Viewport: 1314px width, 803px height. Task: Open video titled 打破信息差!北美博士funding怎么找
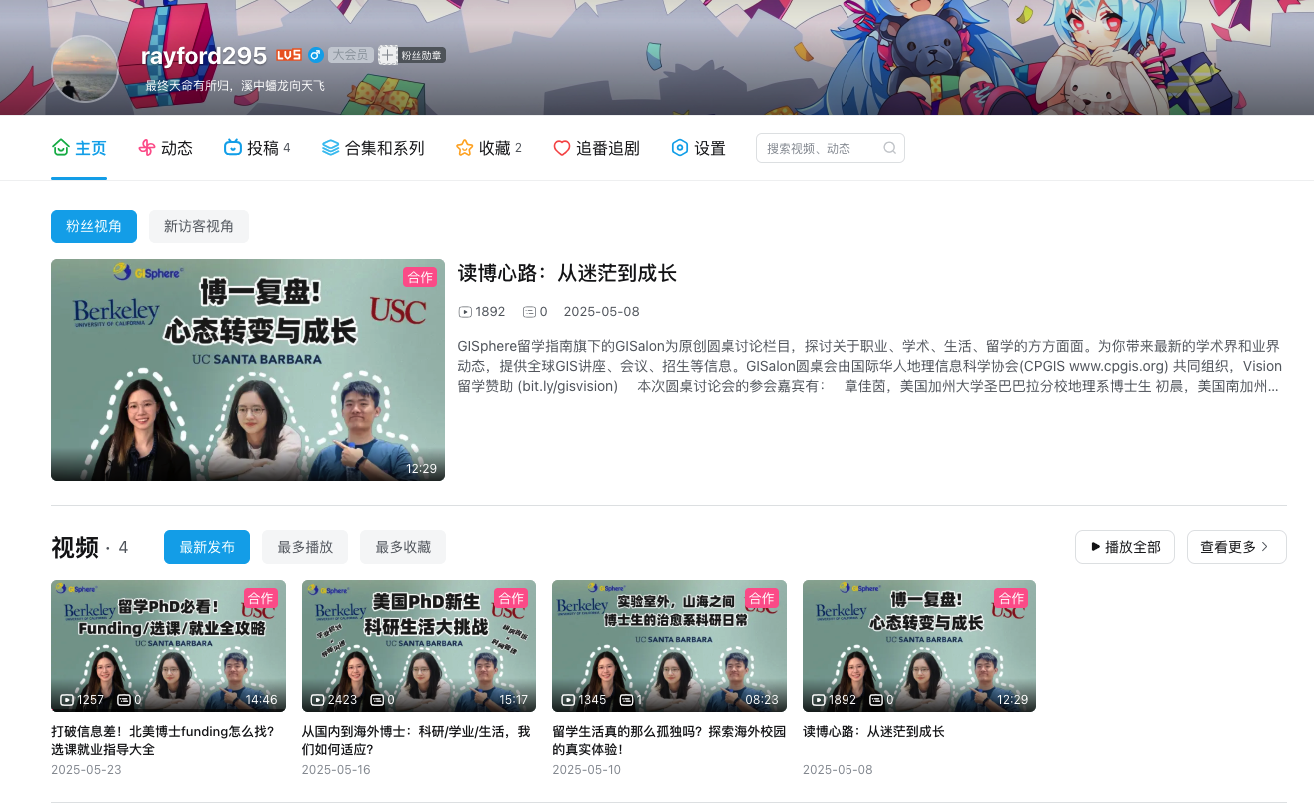pos(163,740)
